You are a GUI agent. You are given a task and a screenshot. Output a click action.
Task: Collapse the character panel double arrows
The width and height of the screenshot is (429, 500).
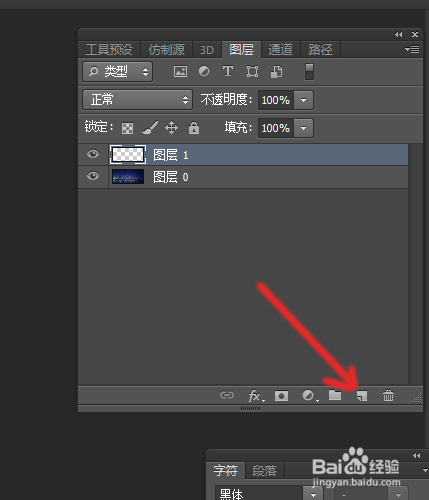pyautogui.click(x=416, y=455)
